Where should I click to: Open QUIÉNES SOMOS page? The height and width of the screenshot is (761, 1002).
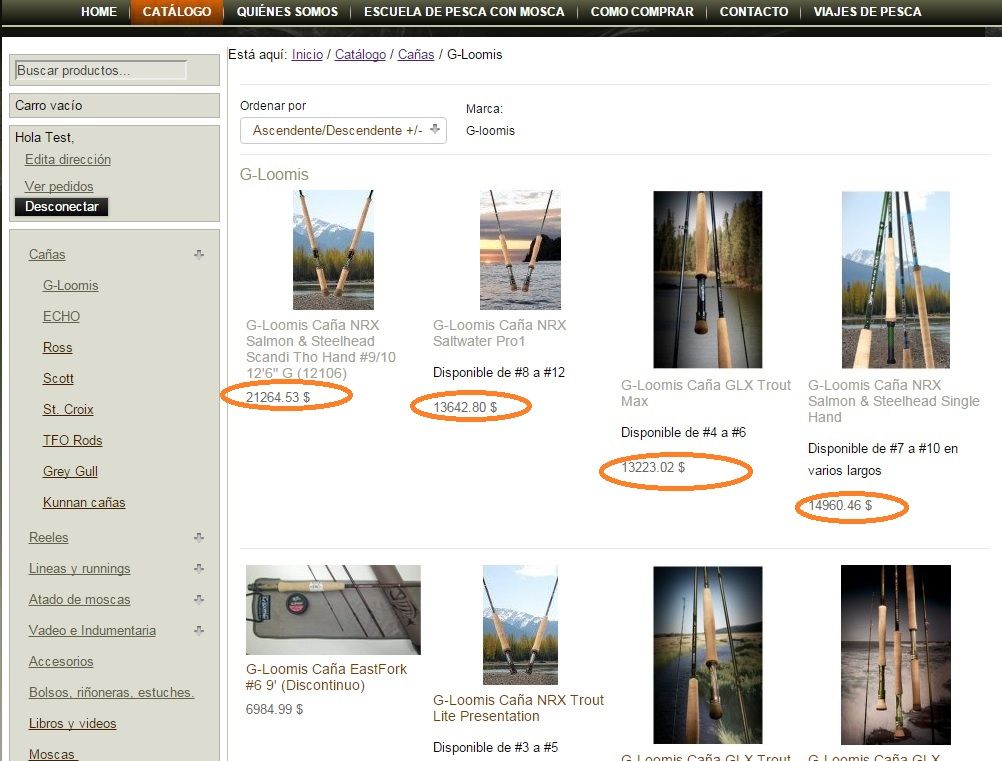[287, 12]
